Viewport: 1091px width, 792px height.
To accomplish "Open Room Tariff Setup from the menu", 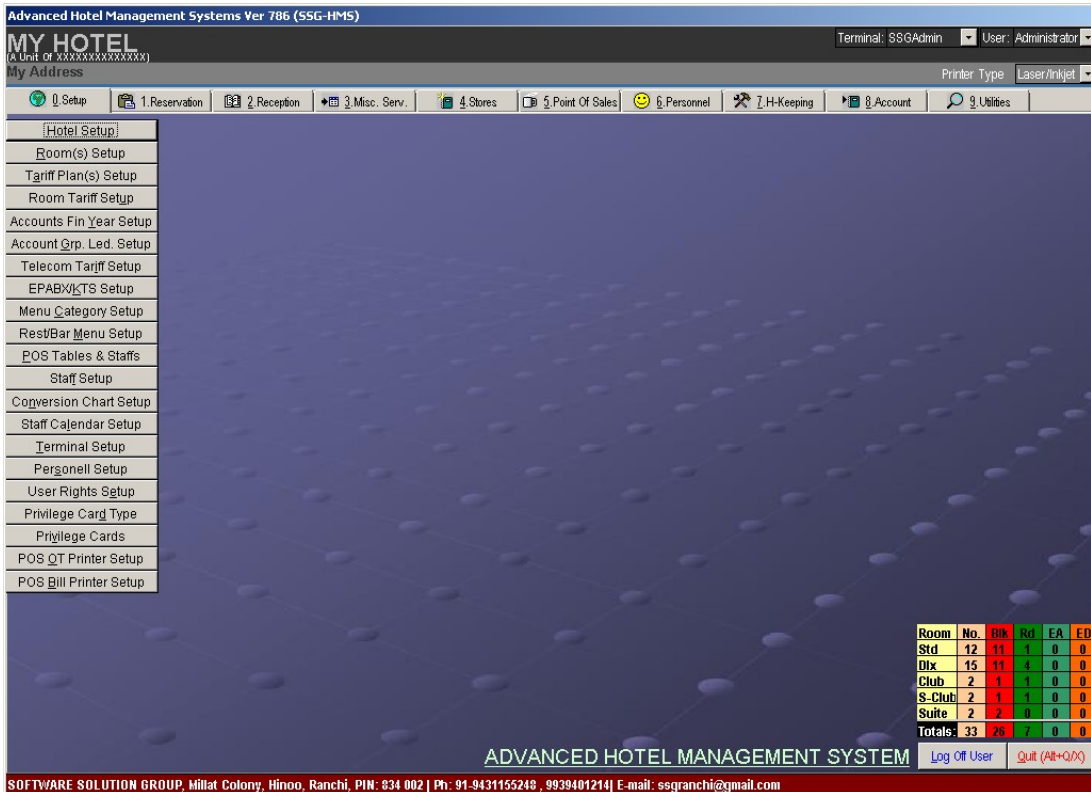I will (81, 197).
